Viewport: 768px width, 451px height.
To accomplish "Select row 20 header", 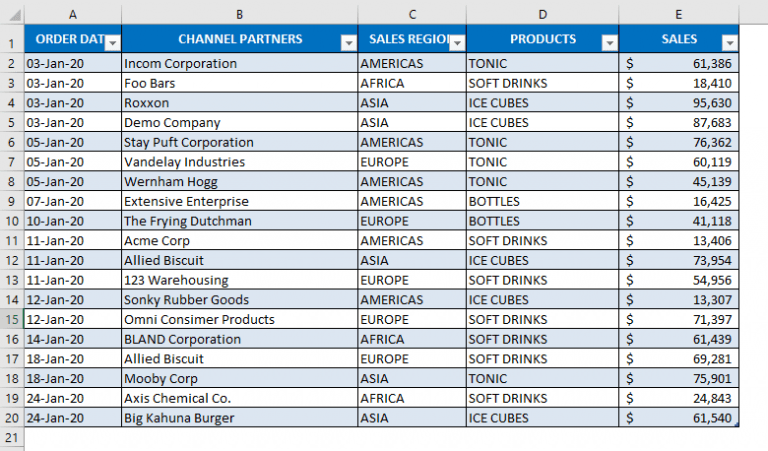I will (12, 418).
